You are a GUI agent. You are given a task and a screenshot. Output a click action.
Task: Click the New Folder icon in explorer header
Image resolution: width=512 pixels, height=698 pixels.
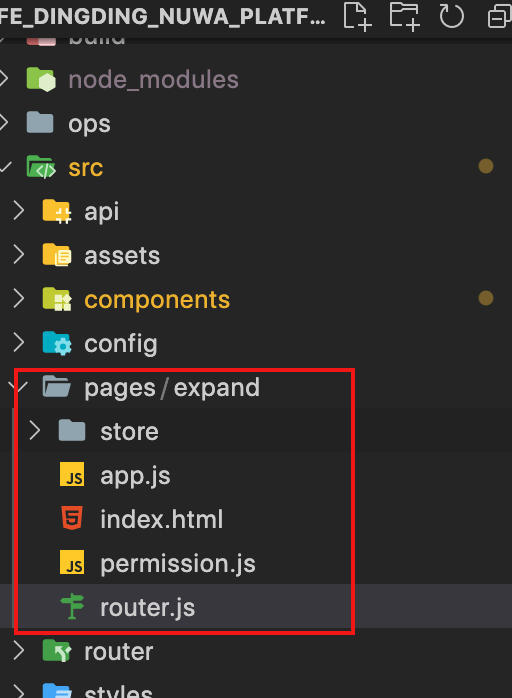click(405, 16)
